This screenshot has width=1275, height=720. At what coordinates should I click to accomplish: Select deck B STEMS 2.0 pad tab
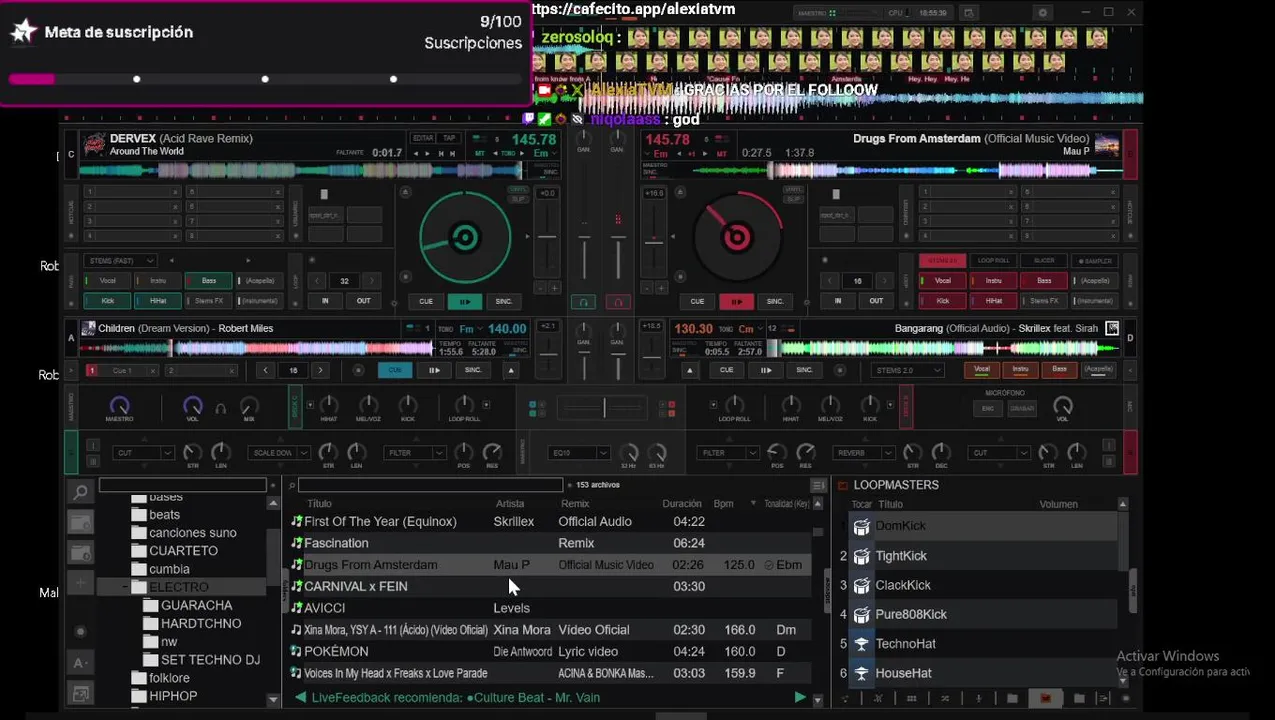pos(943,261)
